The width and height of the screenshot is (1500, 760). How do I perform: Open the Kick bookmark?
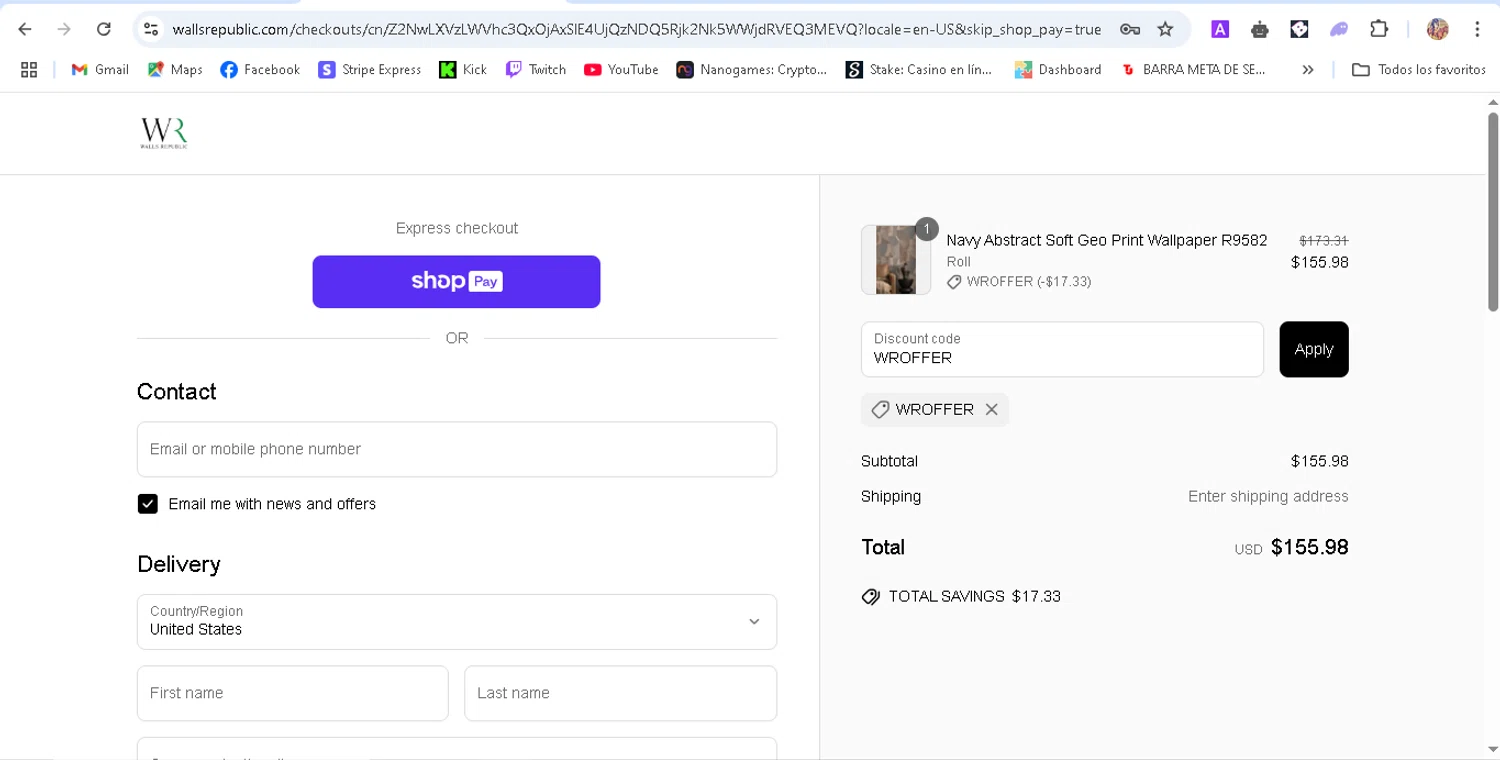(x=463, y=69)
